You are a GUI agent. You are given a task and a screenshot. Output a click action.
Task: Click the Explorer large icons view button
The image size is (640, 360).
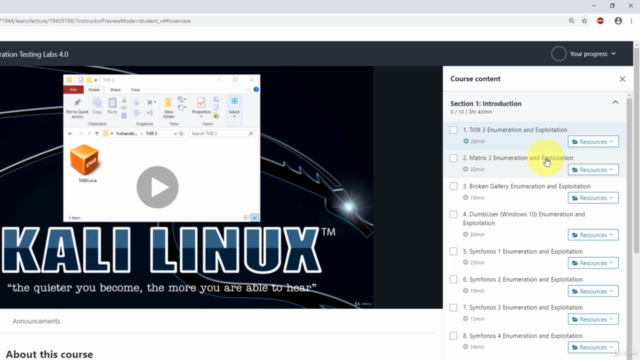point(254,218)
